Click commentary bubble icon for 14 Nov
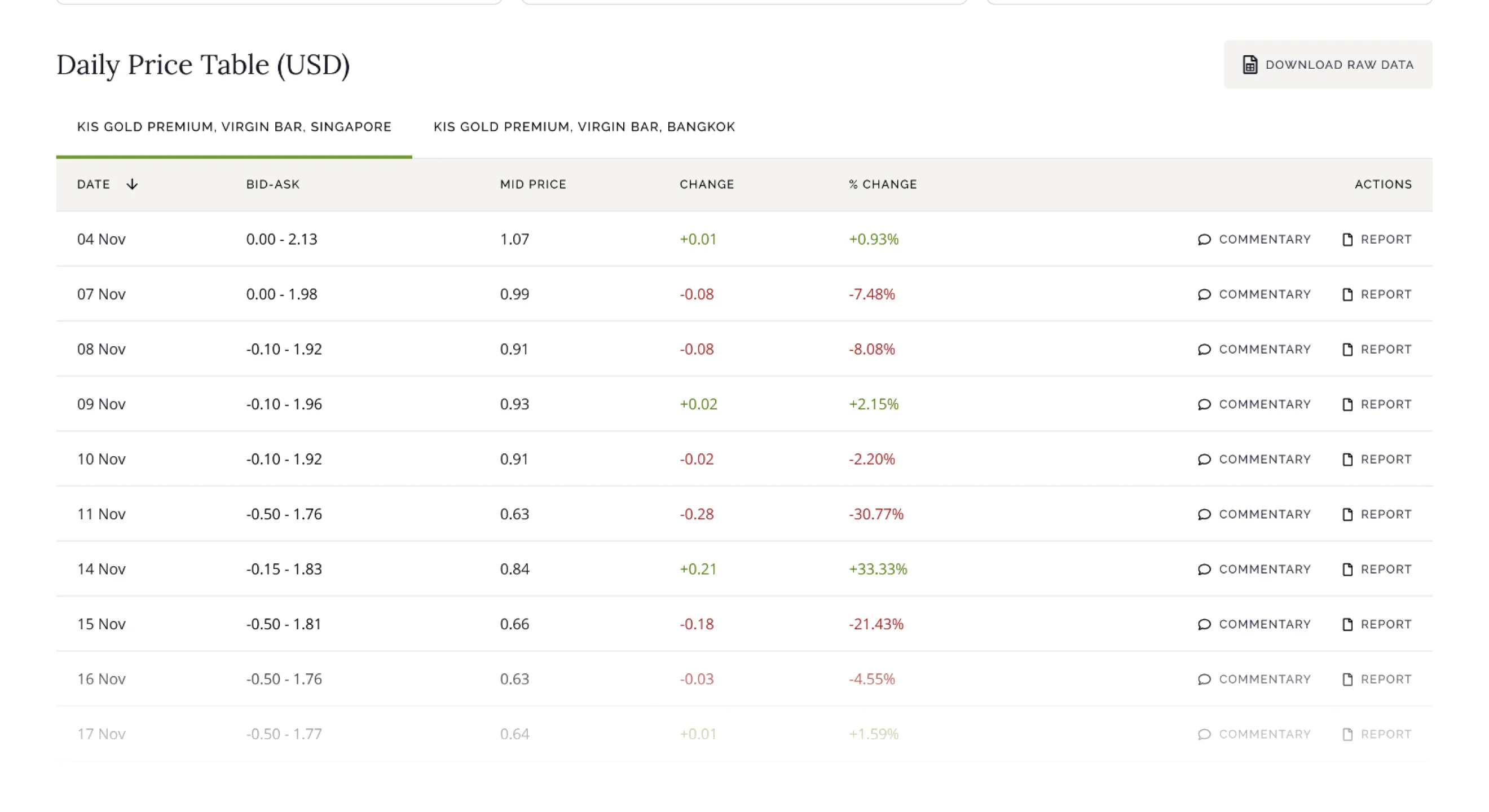The width and height of the screenshot is (1489, 812). pyautogui.click(x=1204, y=570)
